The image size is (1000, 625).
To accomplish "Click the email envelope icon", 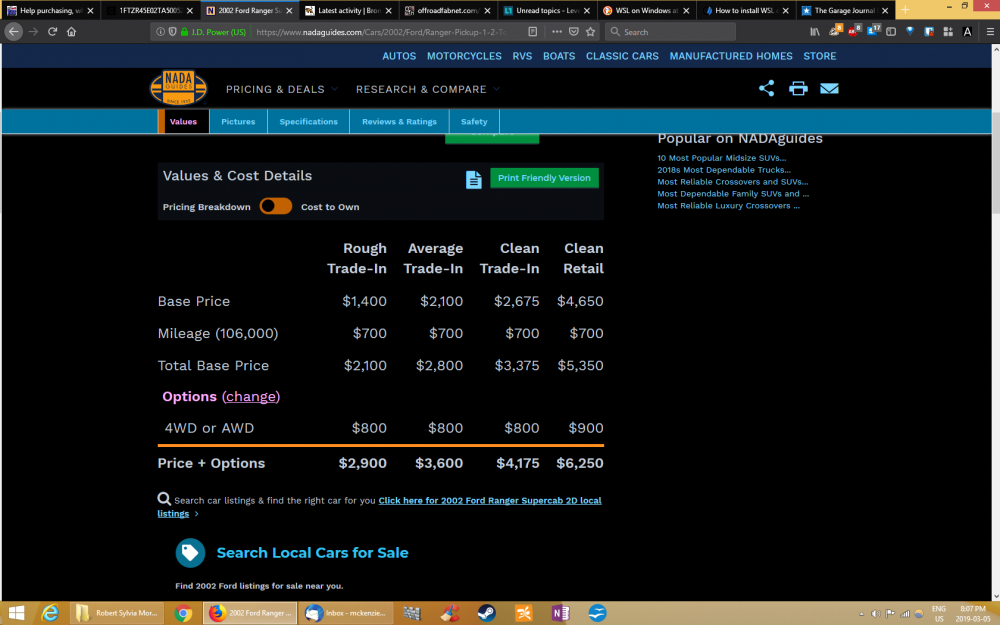I will pos(829,88).
